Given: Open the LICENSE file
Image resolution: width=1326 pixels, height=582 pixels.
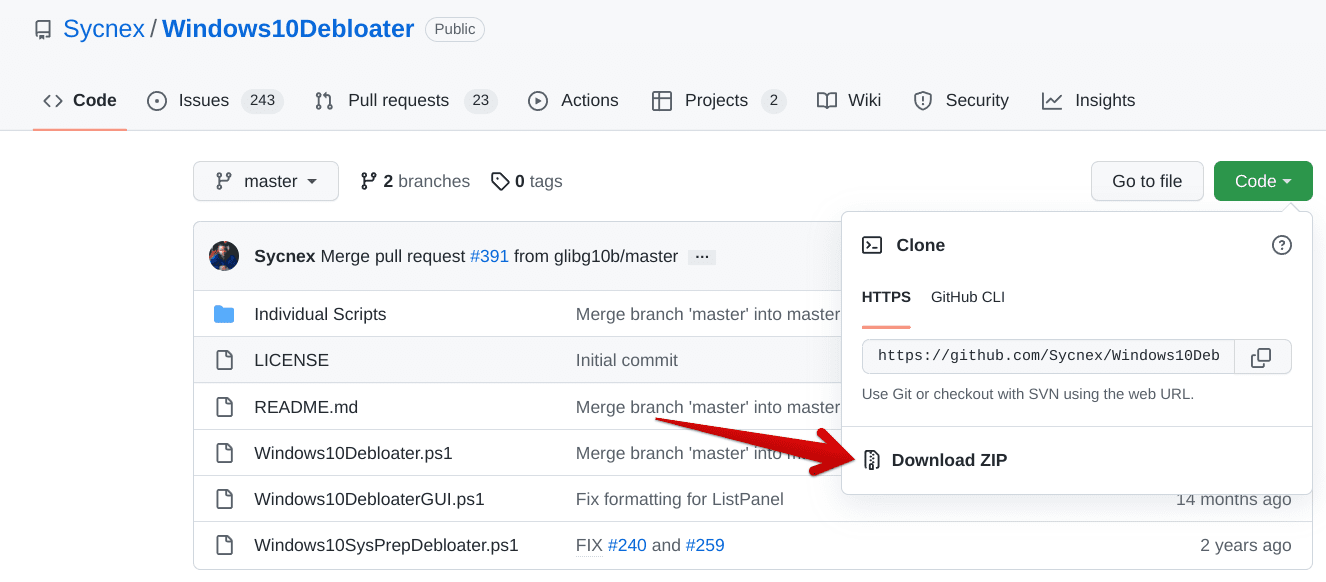Looking at the screenshot, I should coord(291,360).
